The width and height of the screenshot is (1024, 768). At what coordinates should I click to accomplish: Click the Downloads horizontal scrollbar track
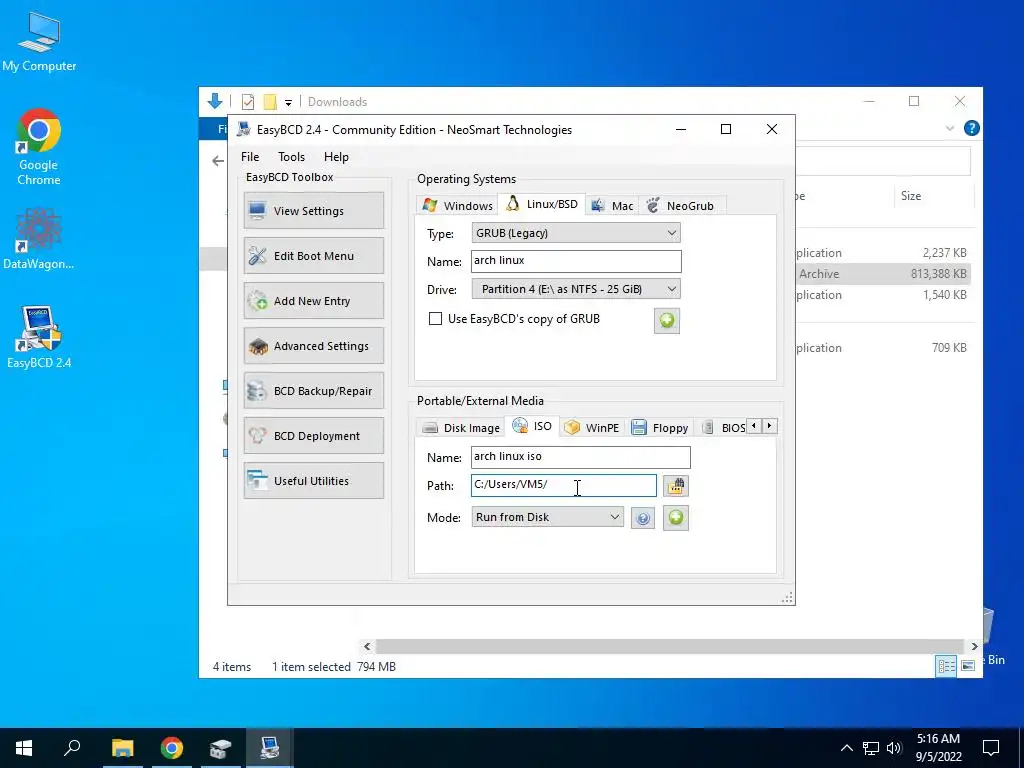tap(669, 647)
